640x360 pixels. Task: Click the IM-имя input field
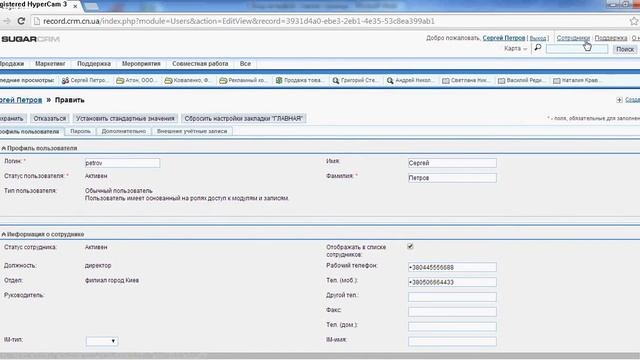[452, 341]
